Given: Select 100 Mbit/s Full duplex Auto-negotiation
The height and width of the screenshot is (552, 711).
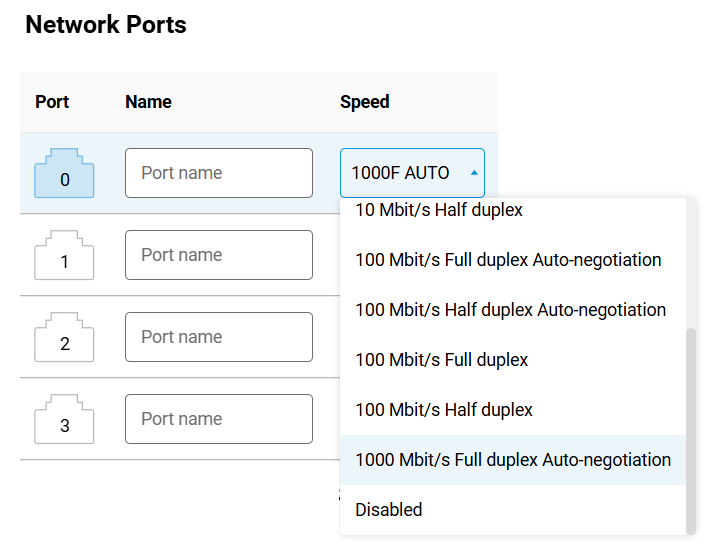Looking at the screenshot, I should pos(508,260).
